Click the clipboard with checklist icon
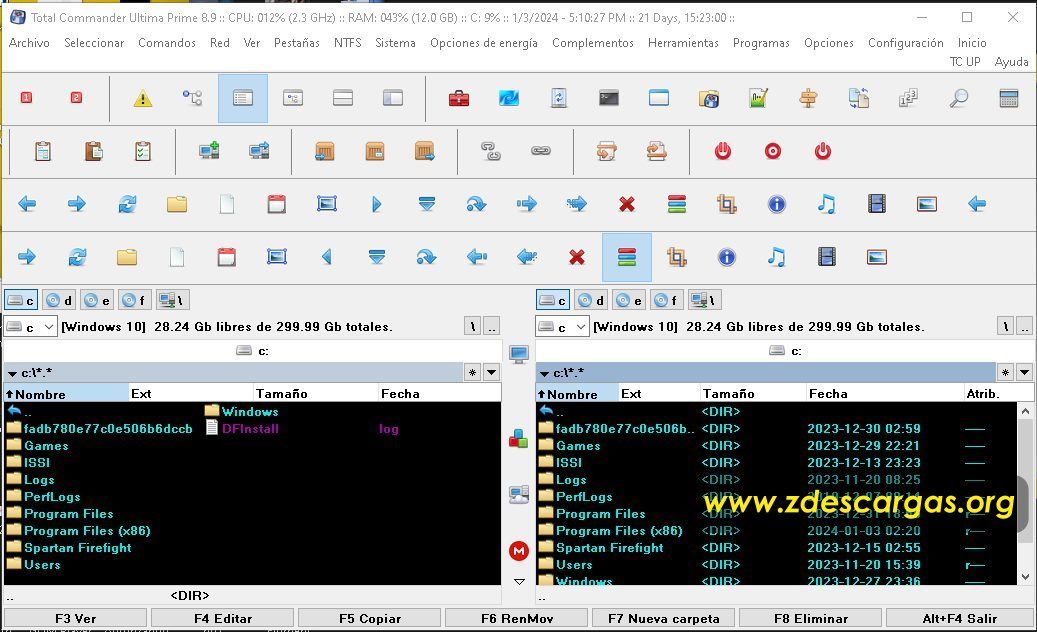 (x=143, y=151)
